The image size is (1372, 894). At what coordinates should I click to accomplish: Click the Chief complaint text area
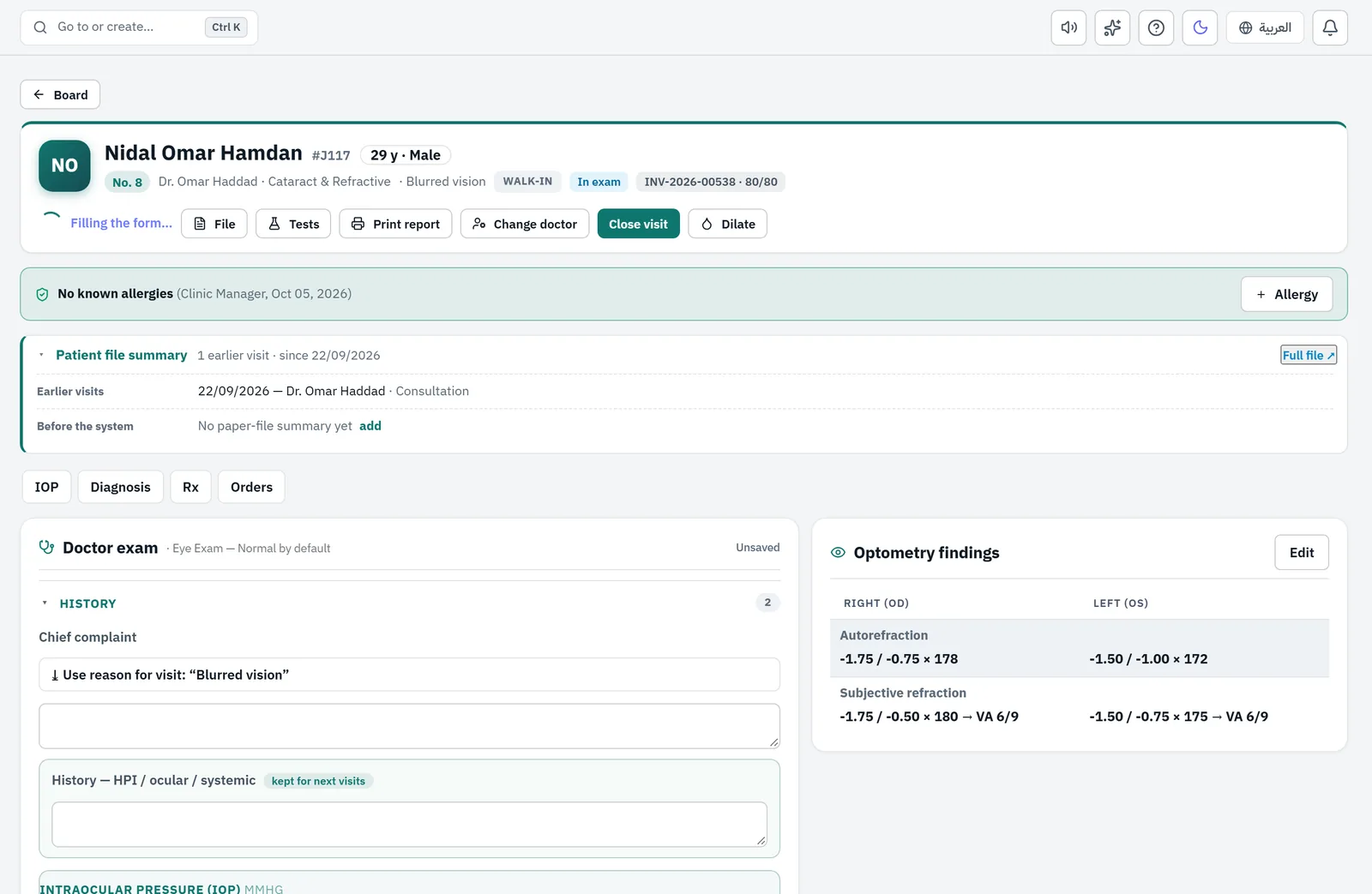tap(409, 726)
